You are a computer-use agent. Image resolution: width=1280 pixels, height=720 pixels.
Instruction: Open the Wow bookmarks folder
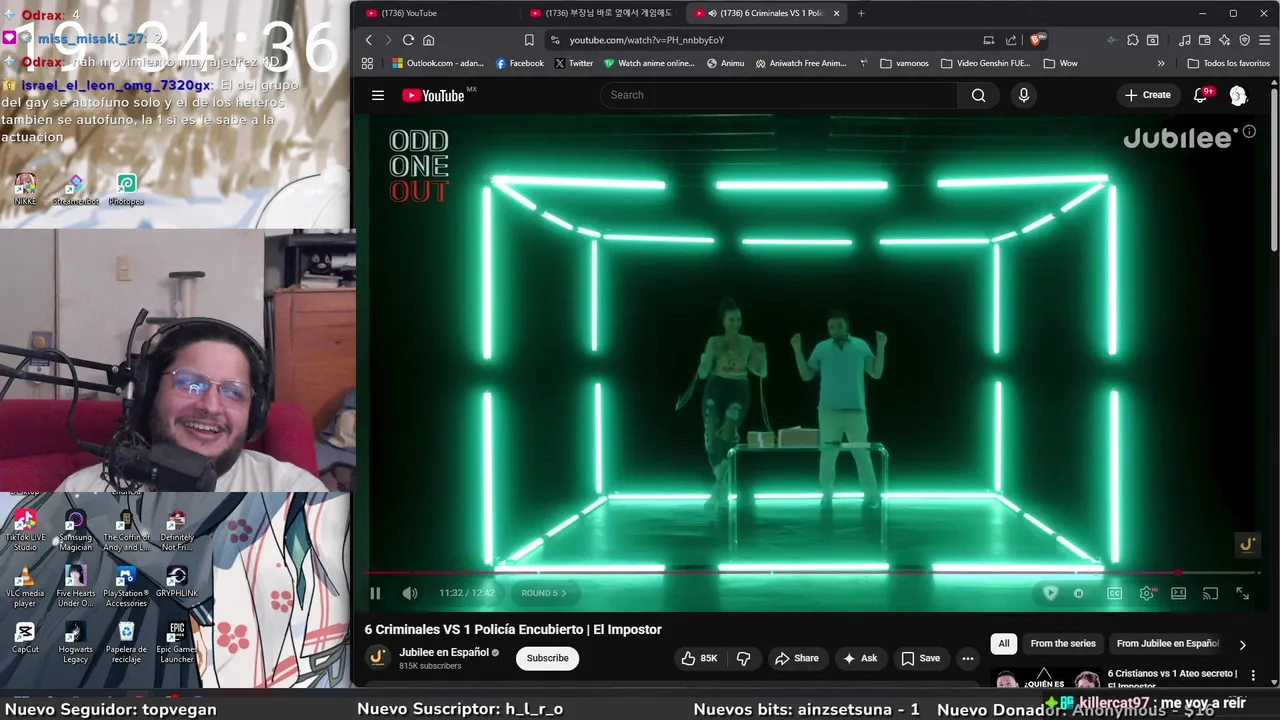click(1060, 63)
